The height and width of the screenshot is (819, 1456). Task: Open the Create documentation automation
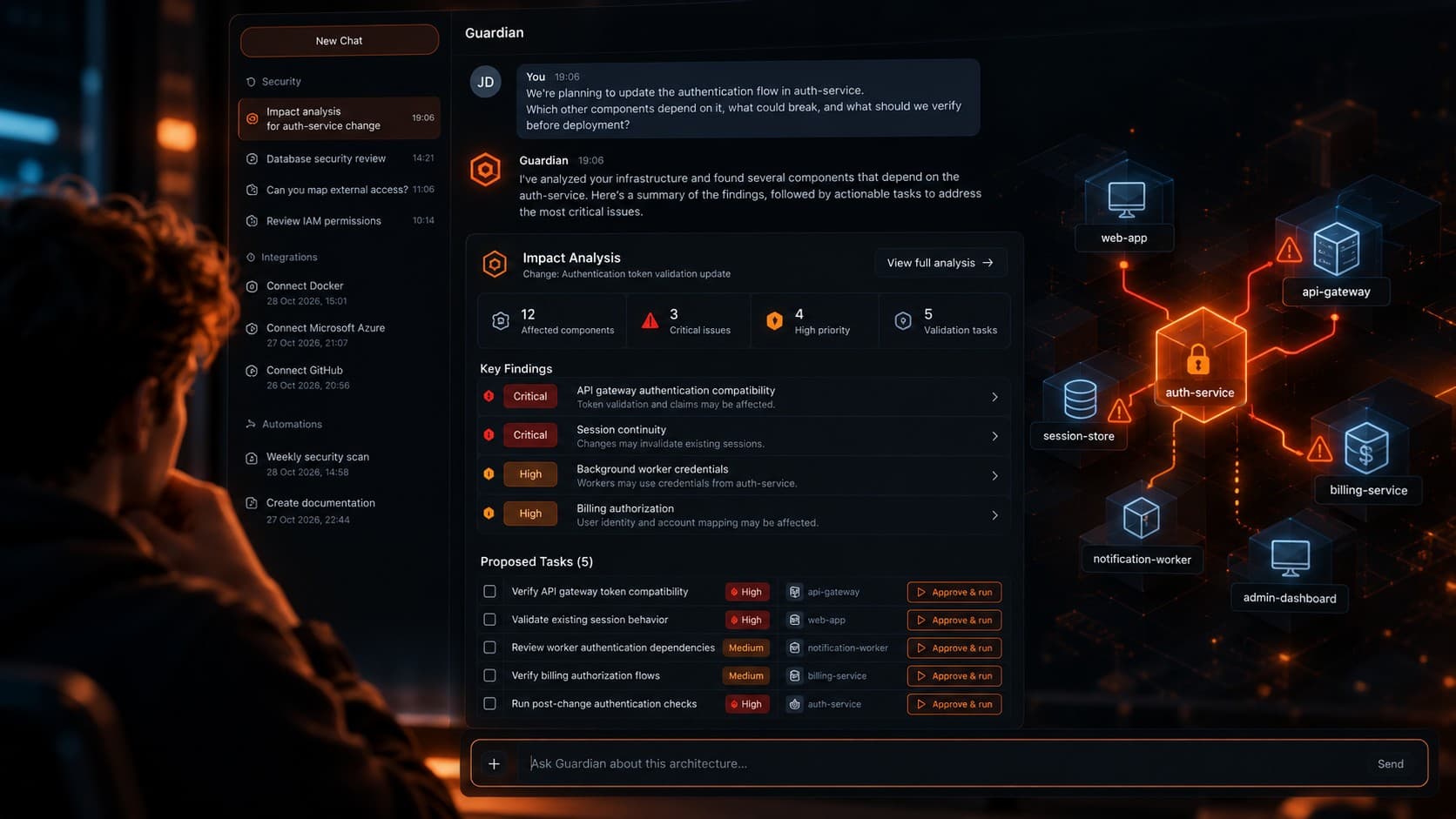[x=339, y=511]
